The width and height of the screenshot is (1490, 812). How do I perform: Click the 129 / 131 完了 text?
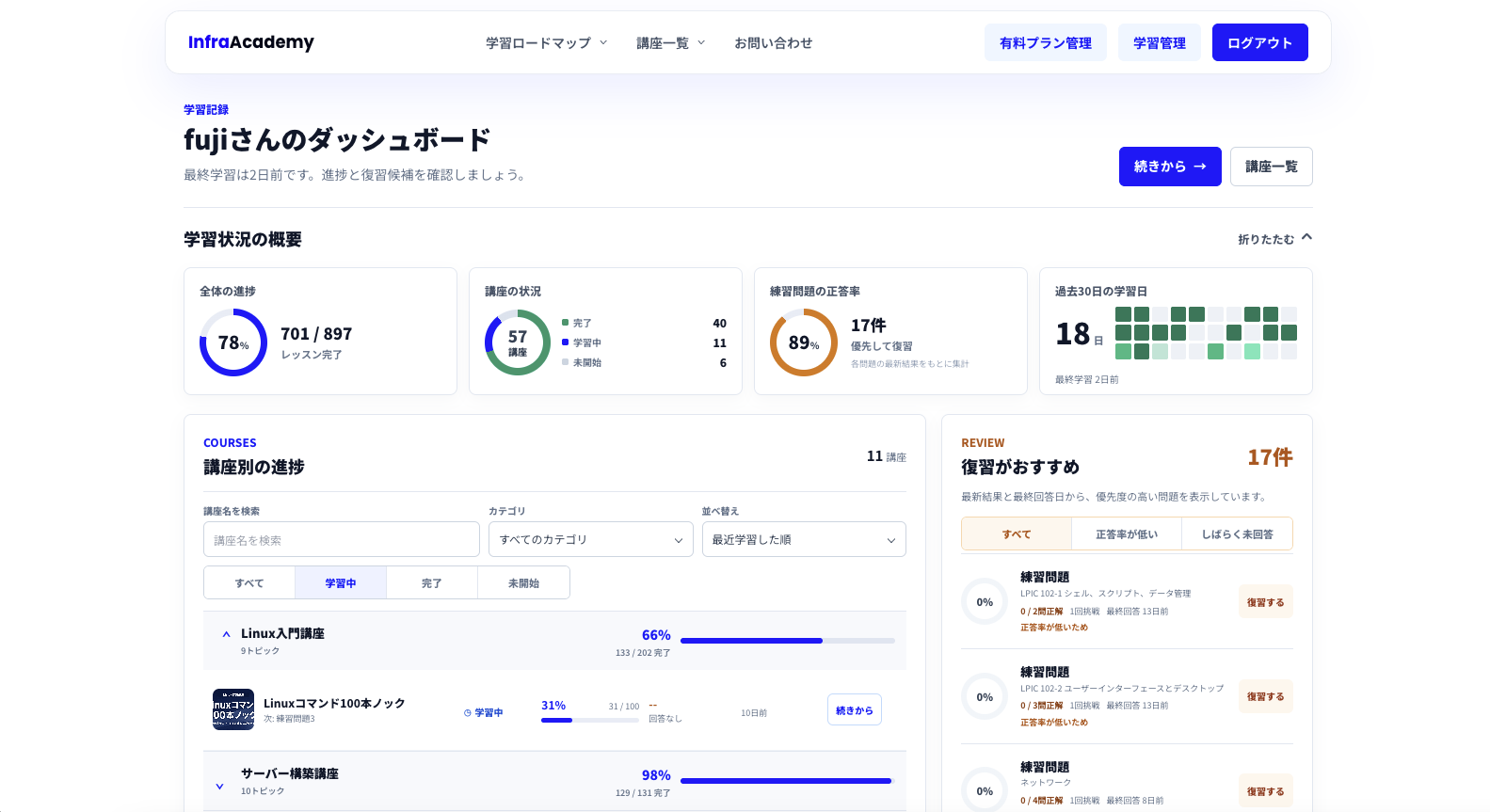pyautogui.click(x=643, y=792)
